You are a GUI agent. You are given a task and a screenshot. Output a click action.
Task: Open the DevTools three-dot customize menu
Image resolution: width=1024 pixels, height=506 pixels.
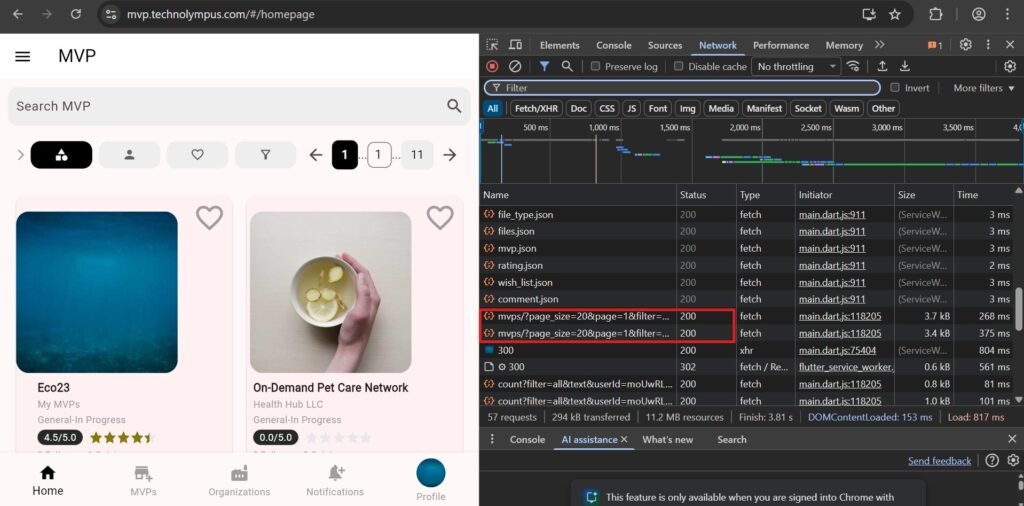(x=988, y=44)
